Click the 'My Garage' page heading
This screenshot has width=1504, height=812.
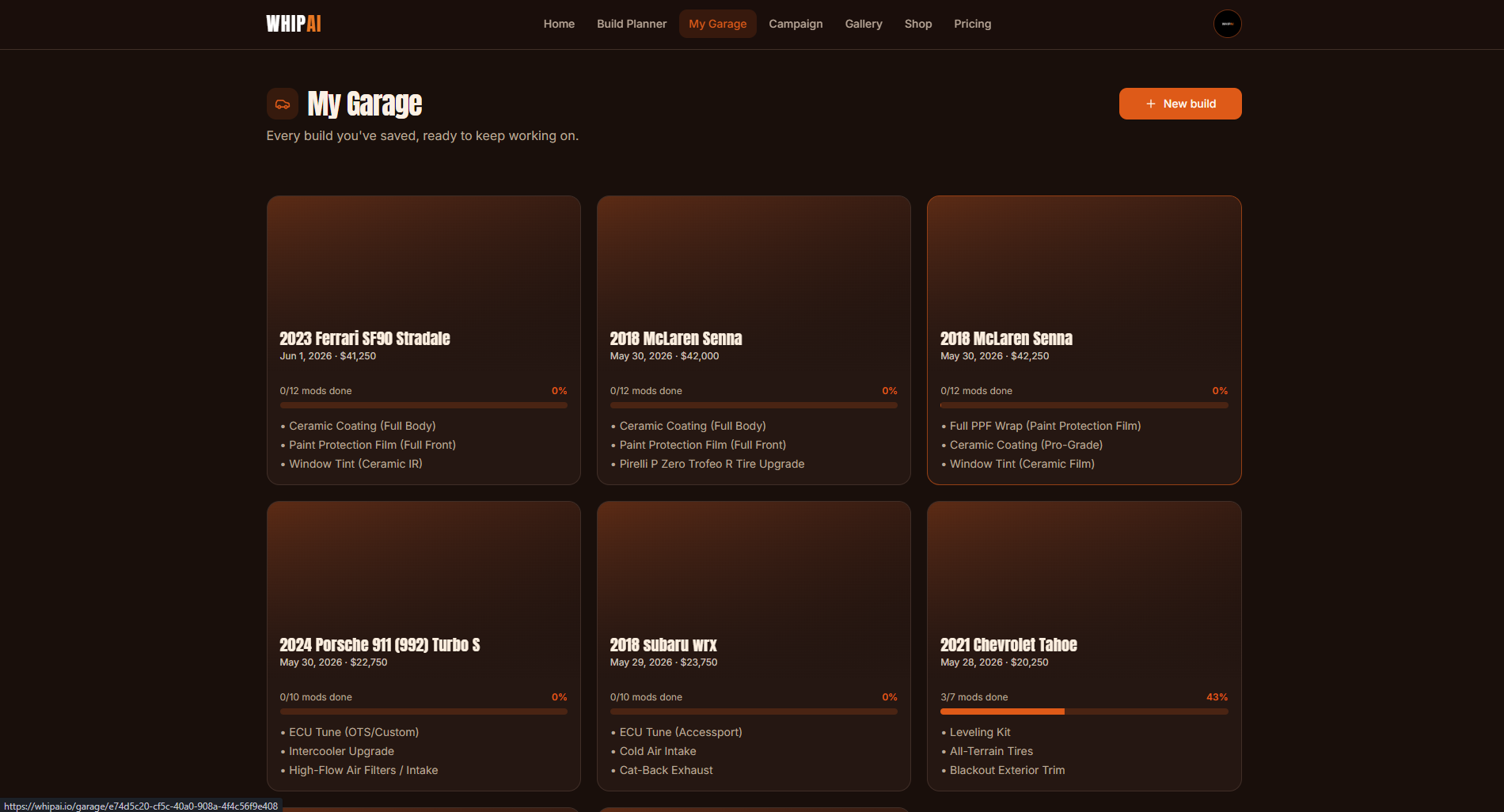[365, 104]
